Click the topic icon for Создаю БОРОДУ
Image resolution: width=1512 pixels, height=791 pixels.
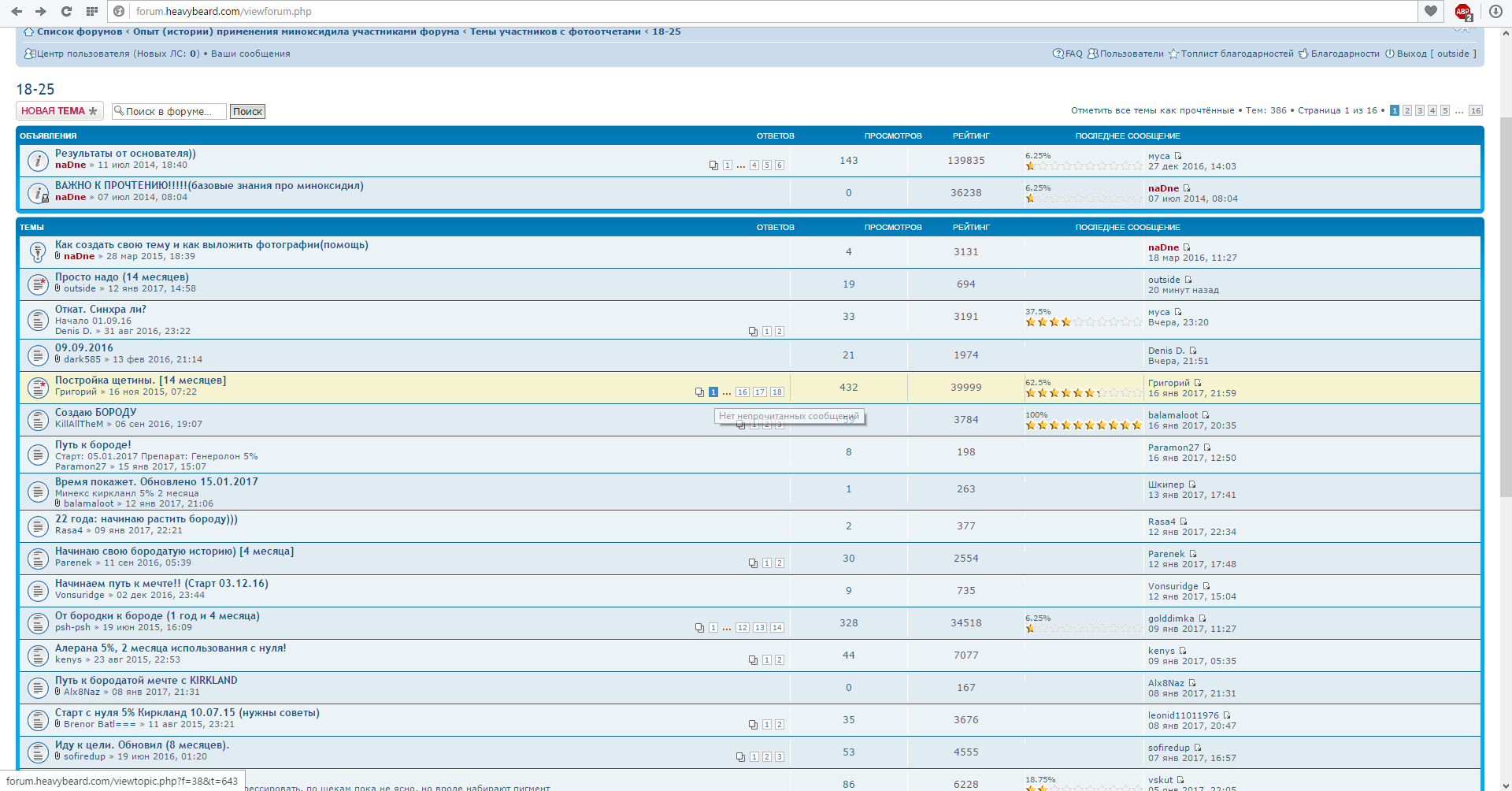[37, 420]
